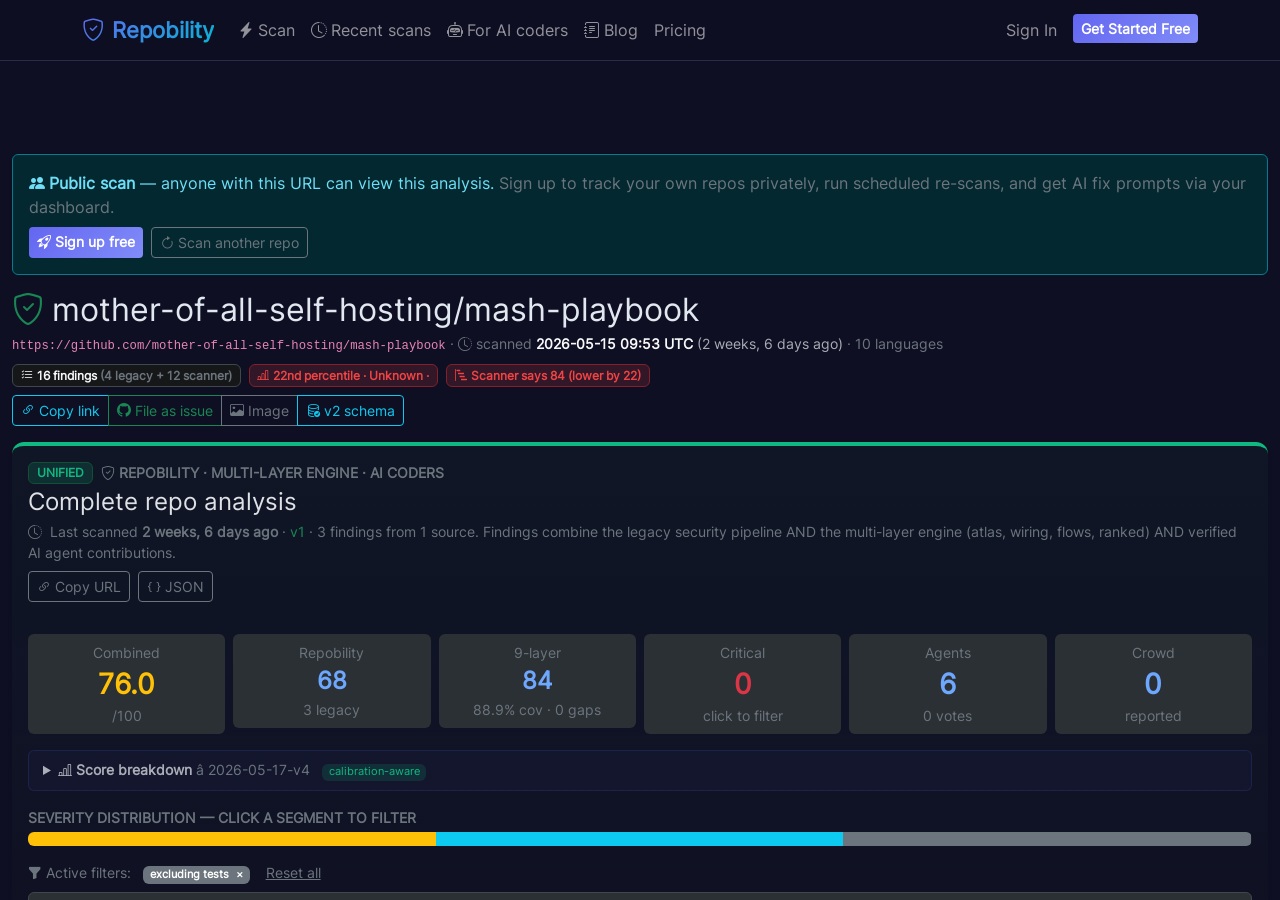The height and width of the screenshot is (900, 1280).
Task: Open the JSON output button
Action: click(x=175, y=586)
